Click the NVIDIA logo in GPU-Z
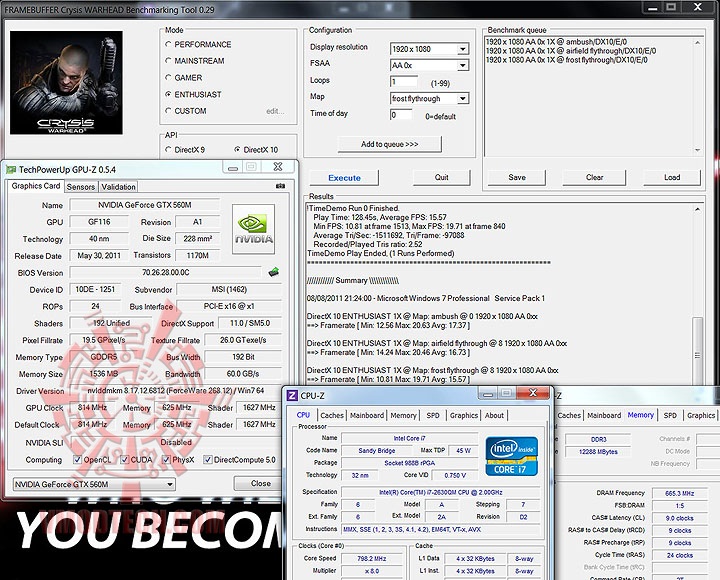 (253, 229)
